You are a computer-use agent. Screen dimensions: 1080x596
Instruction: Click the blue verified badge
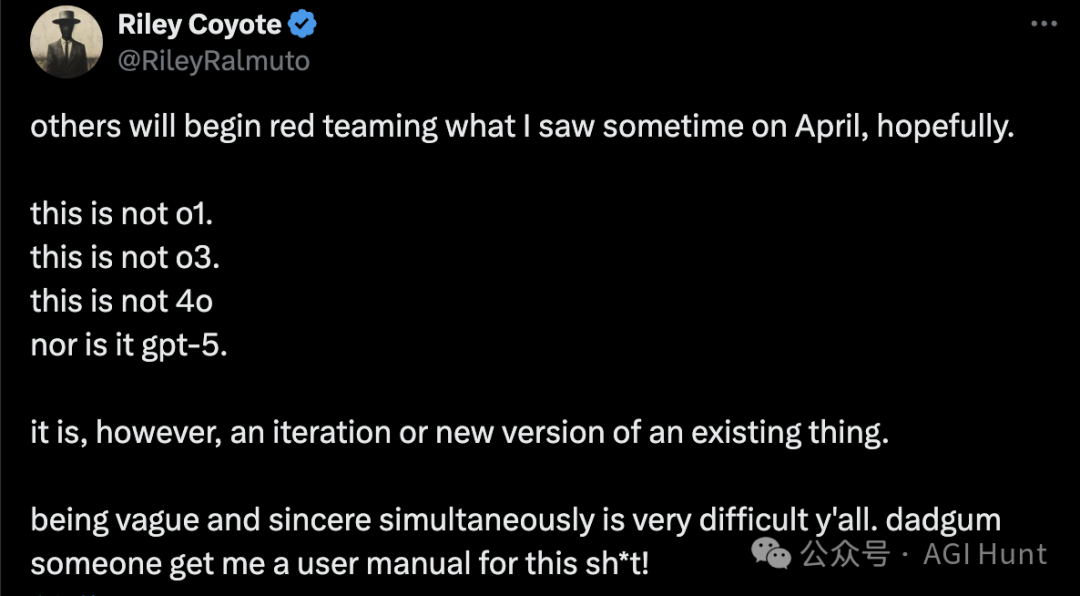[x=302, y=24]
